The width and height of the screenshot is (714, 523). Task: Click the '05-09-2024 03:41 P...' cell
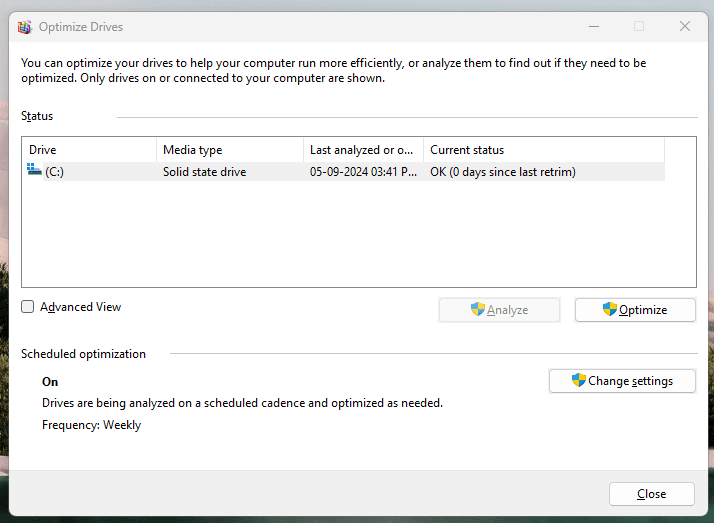click(363, 172)
